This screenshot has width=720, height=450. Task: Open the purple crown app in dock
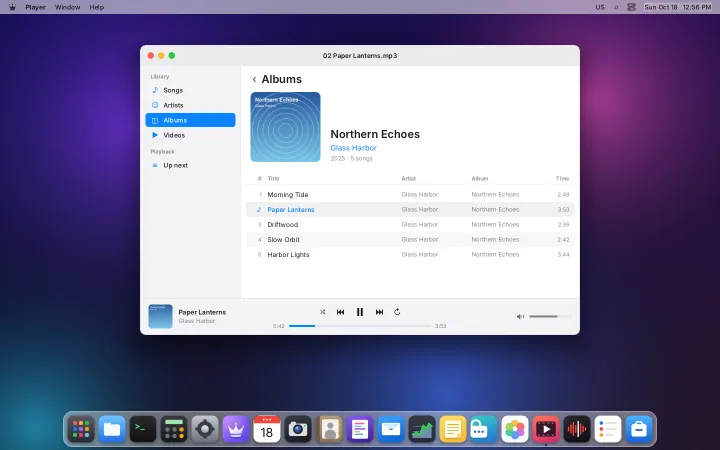[x=236, y=429]
